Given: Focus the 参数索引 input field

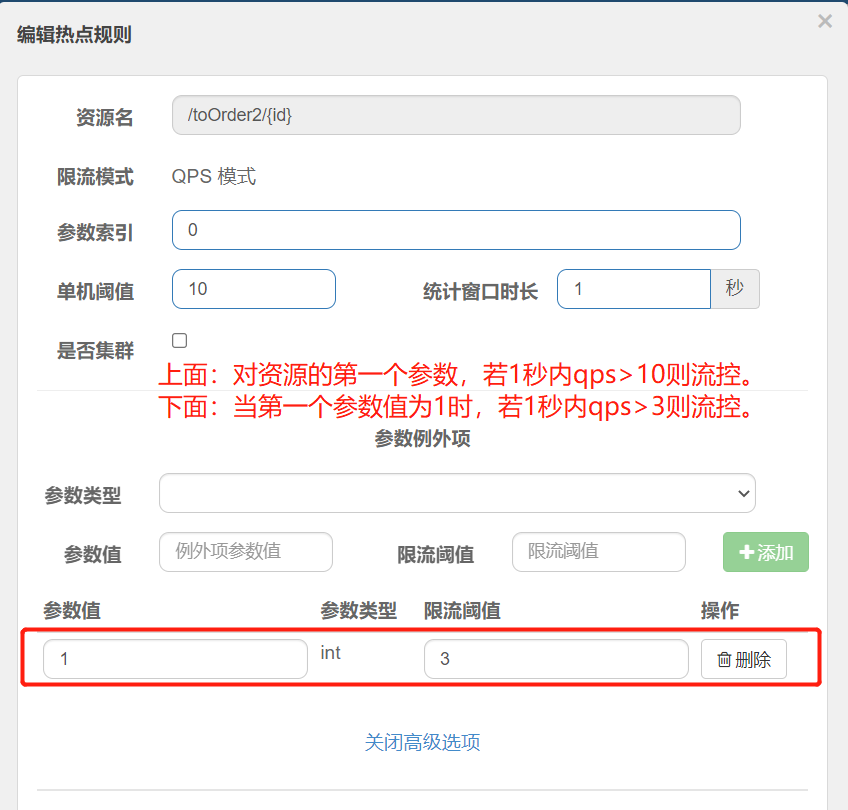Looking at the screenshot, I should click(x=456, y=230).
